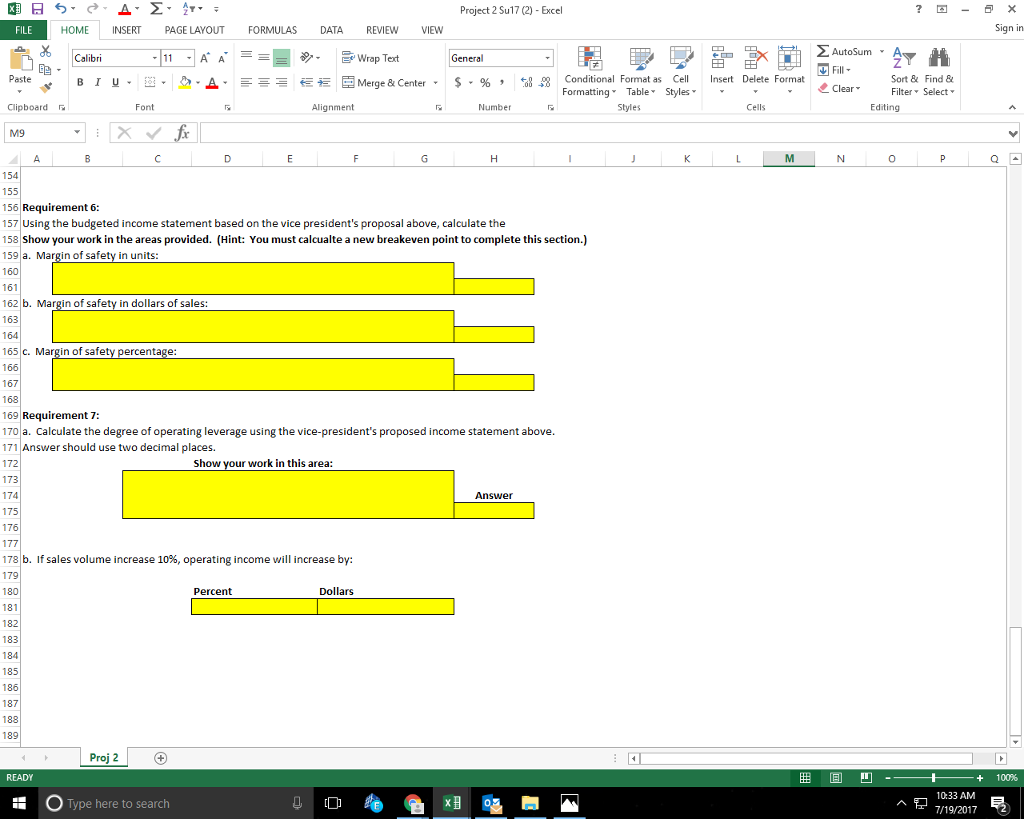1024x819 pixels.
Task: Open the General number format dropdown
Action: pyautogui.click(x=547, y=58)
